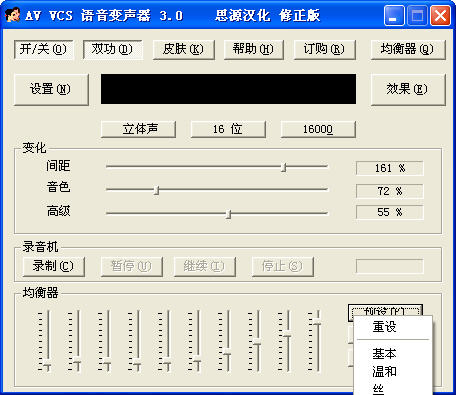
Task: Click the 16000 sample rate button
Action: [318, 129]
